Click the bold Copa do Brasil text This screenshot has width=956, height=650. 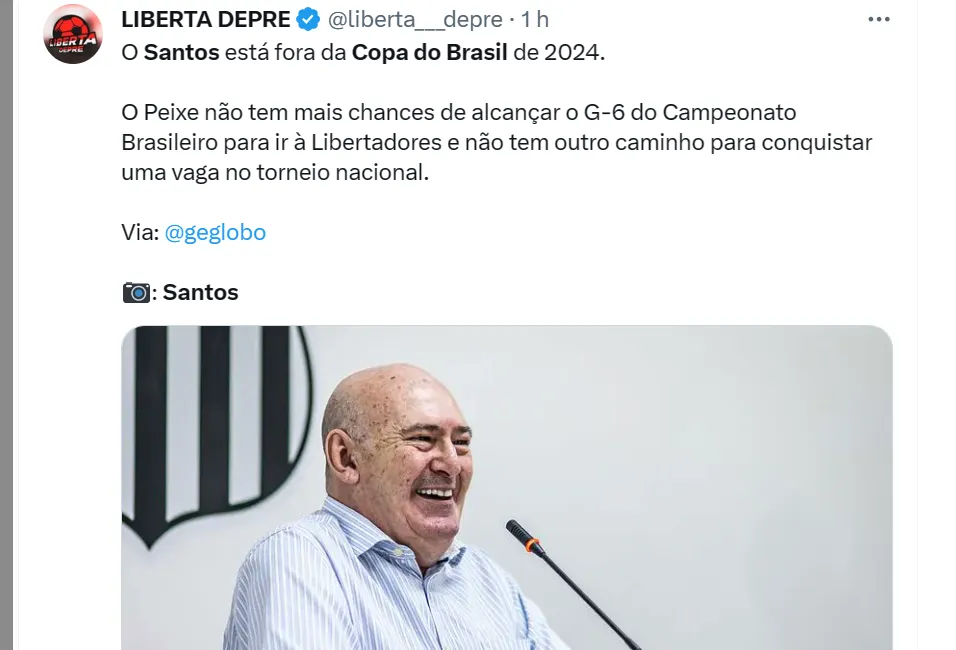(x=429, y=52)
